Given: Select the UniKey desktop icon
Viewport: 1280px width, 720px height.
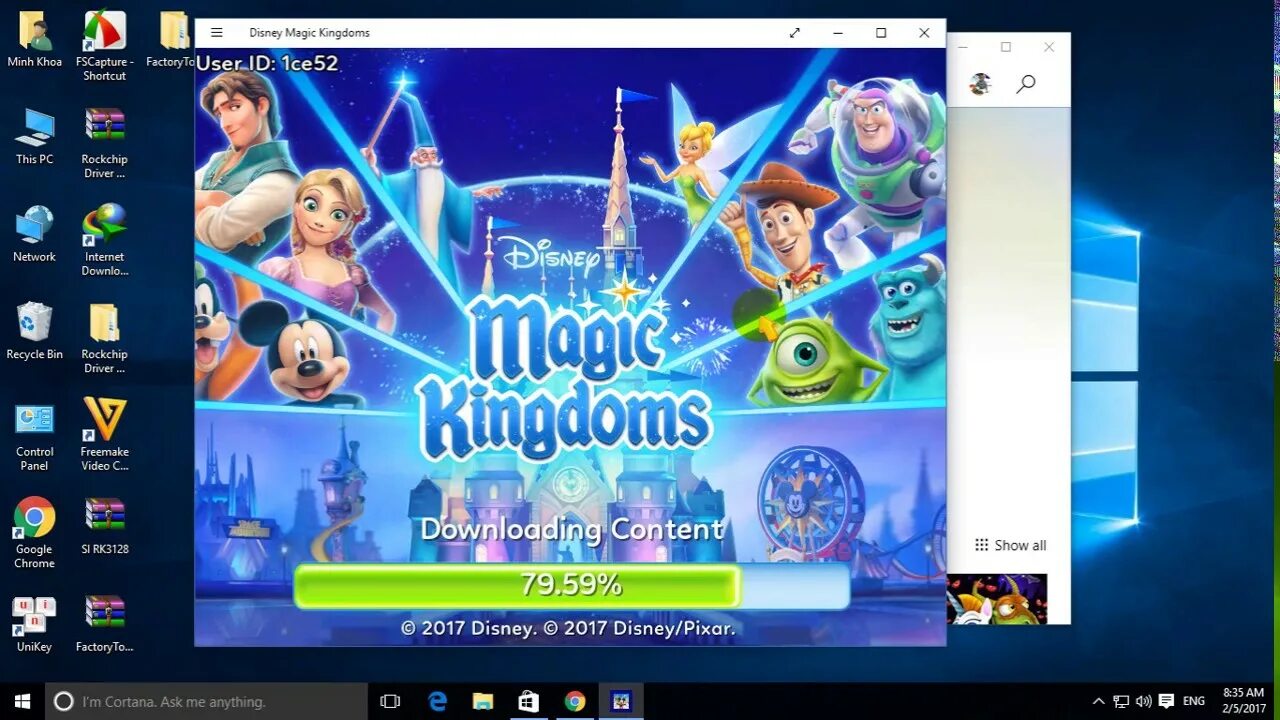Looking at the screenshot, I should (35, 624).
